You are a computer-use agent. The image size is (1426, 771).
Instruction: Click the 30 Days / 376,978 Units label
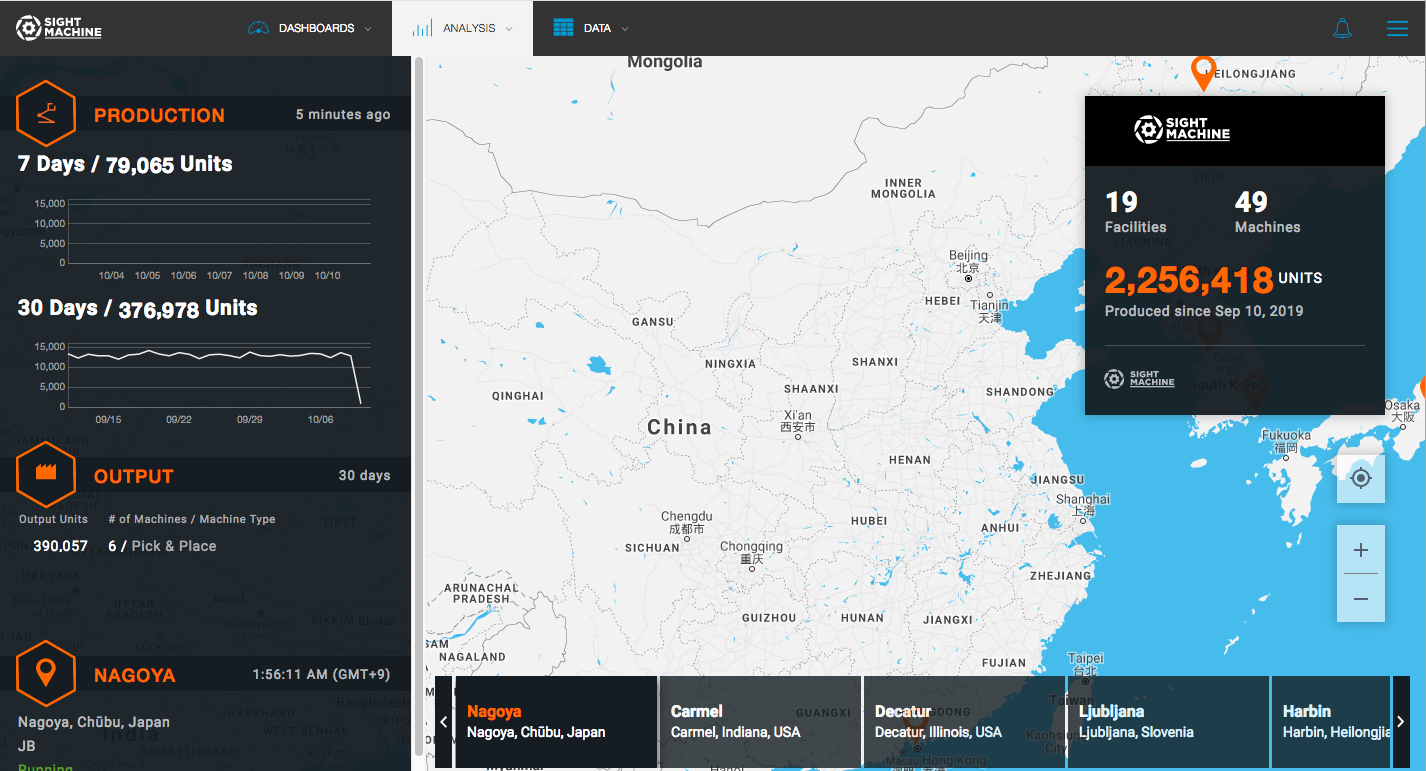pos(138,308)
